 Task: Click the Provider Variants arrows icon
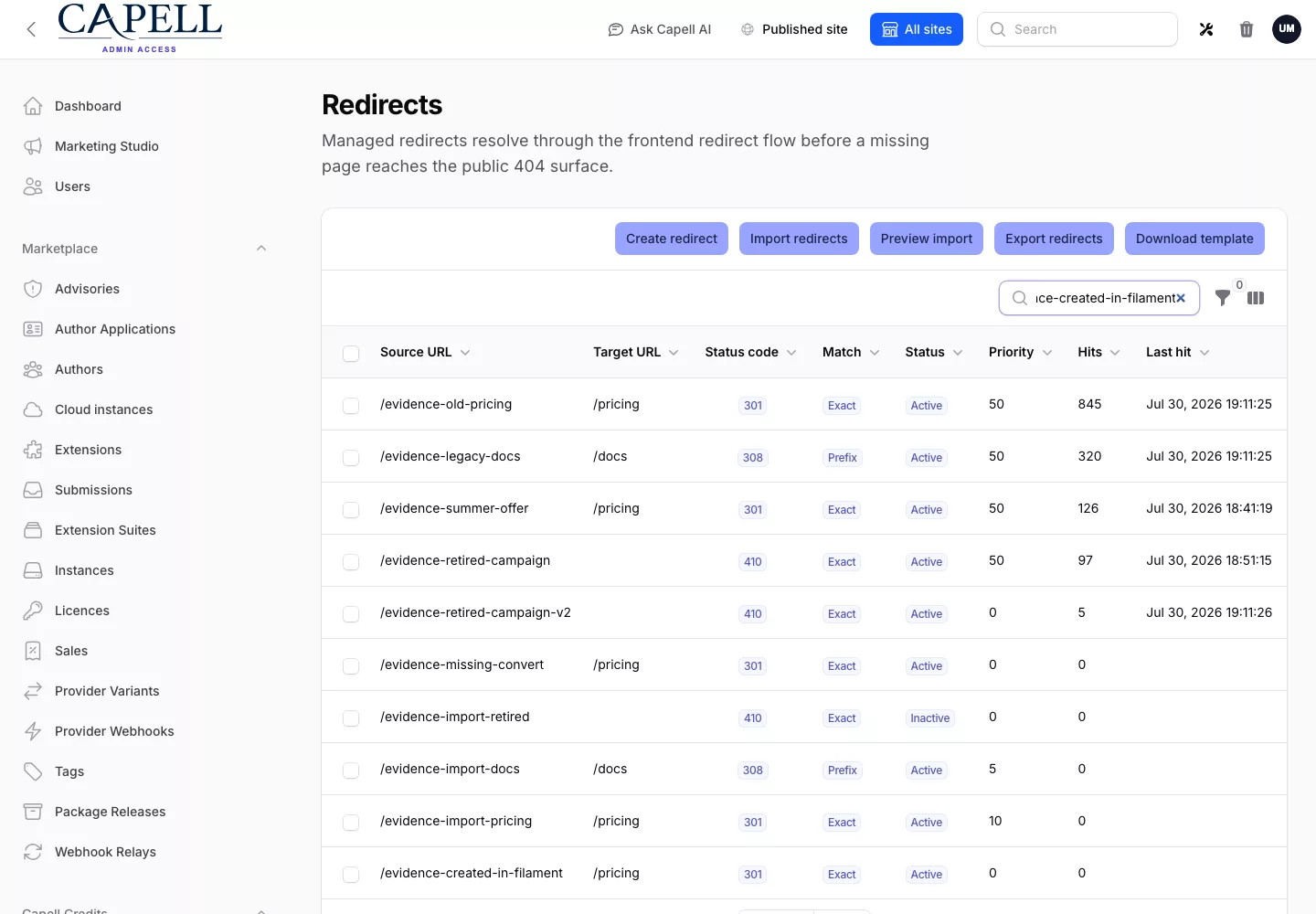click(x=33, y=691)
